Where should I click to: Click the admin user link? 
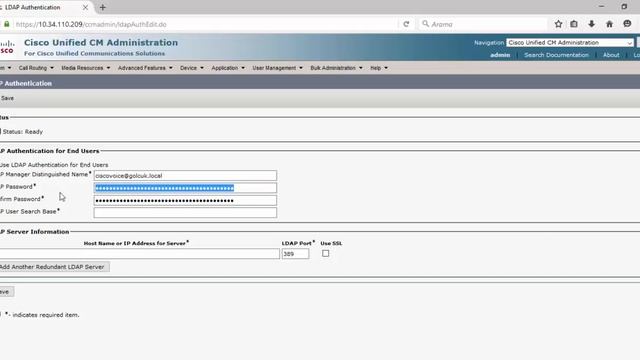(x=500, y=55)
